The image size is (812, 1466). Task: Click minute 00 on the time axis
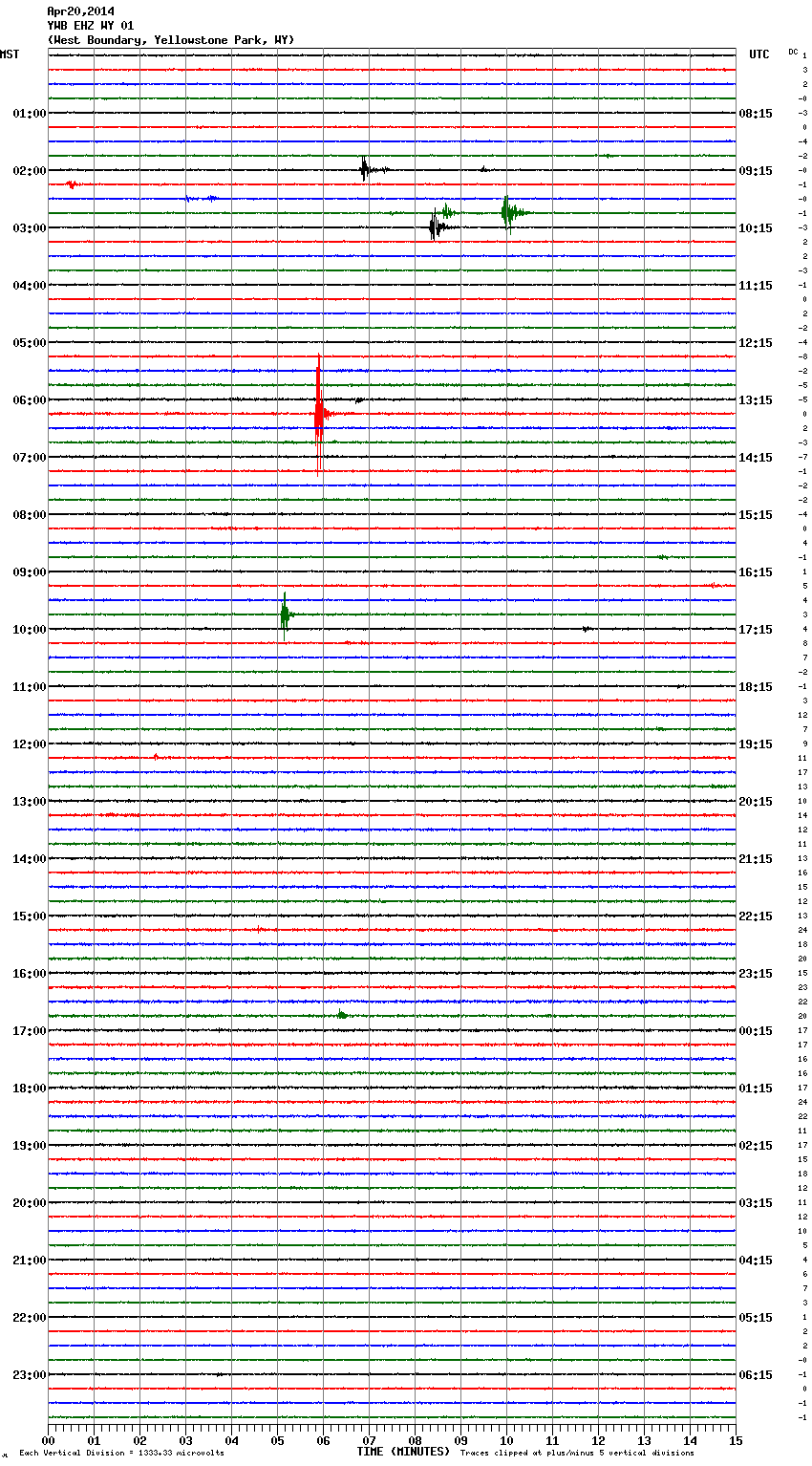[48, 1440]
